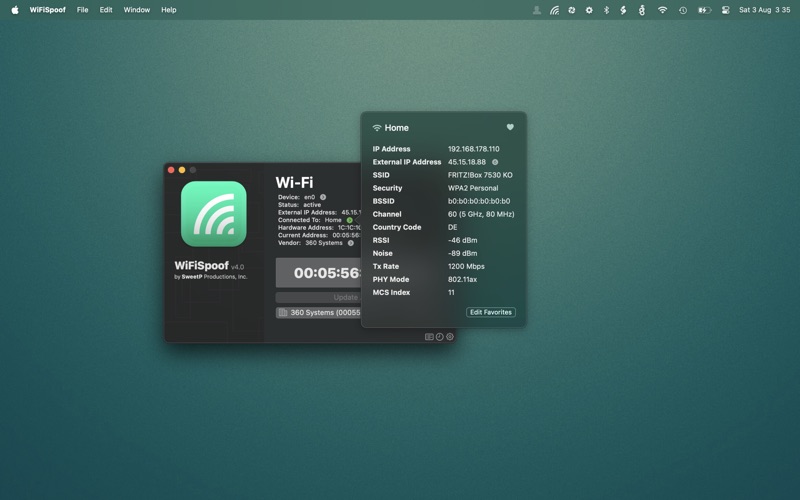
Task: Click Noise value -89 dBm
Action: pos(462,253)
